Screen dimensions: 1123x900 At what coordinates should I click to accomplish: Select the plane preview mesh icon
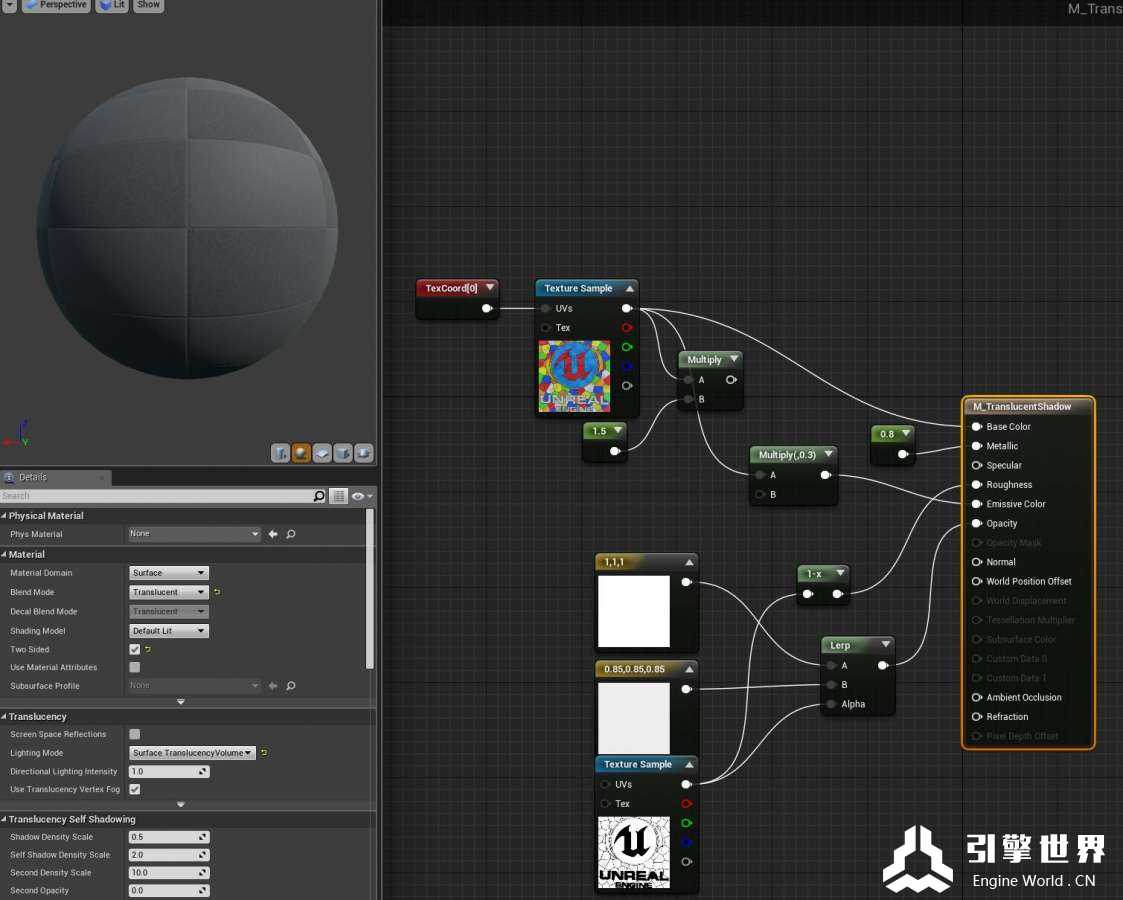pos(322,453)
